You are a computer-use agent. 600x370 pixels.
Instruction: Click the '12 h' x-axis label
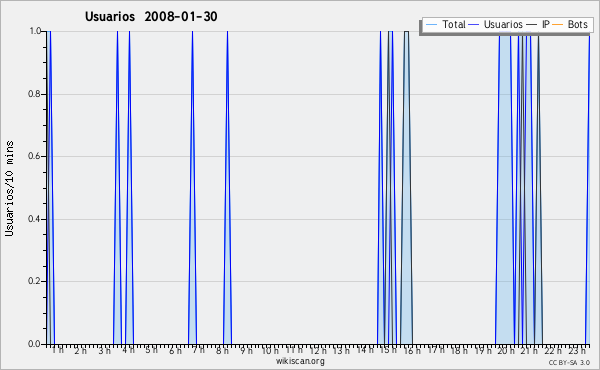(x=318, y=350)
